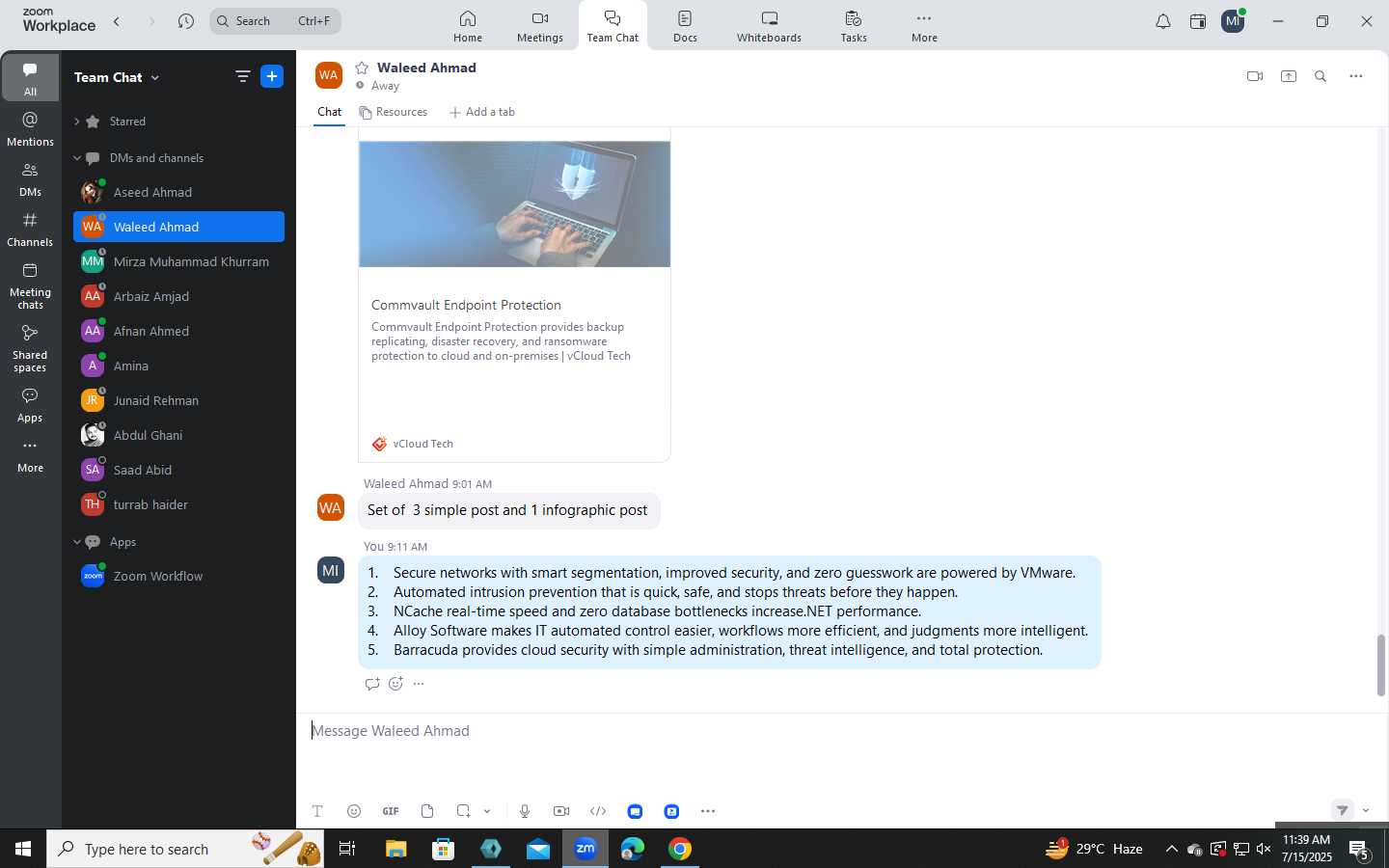Expand the Starred section
Screen dimensions: 1389x868
[76, 122]
